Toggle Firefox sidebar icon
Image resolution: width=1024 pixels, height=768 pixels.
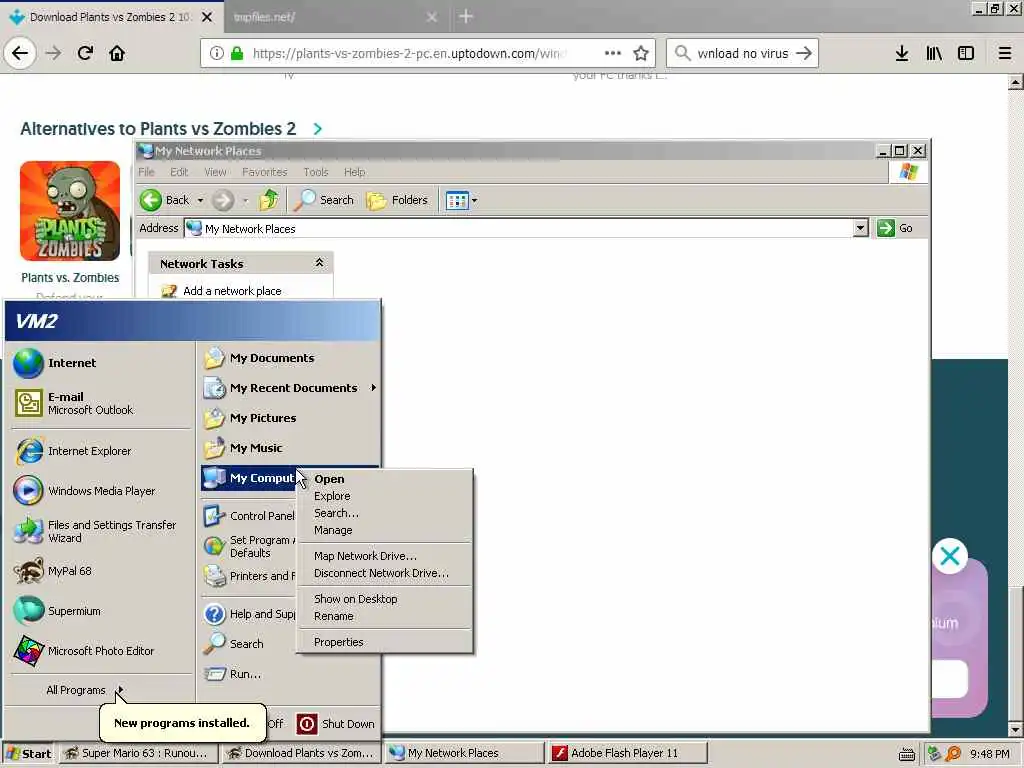[x=966, y=53]
